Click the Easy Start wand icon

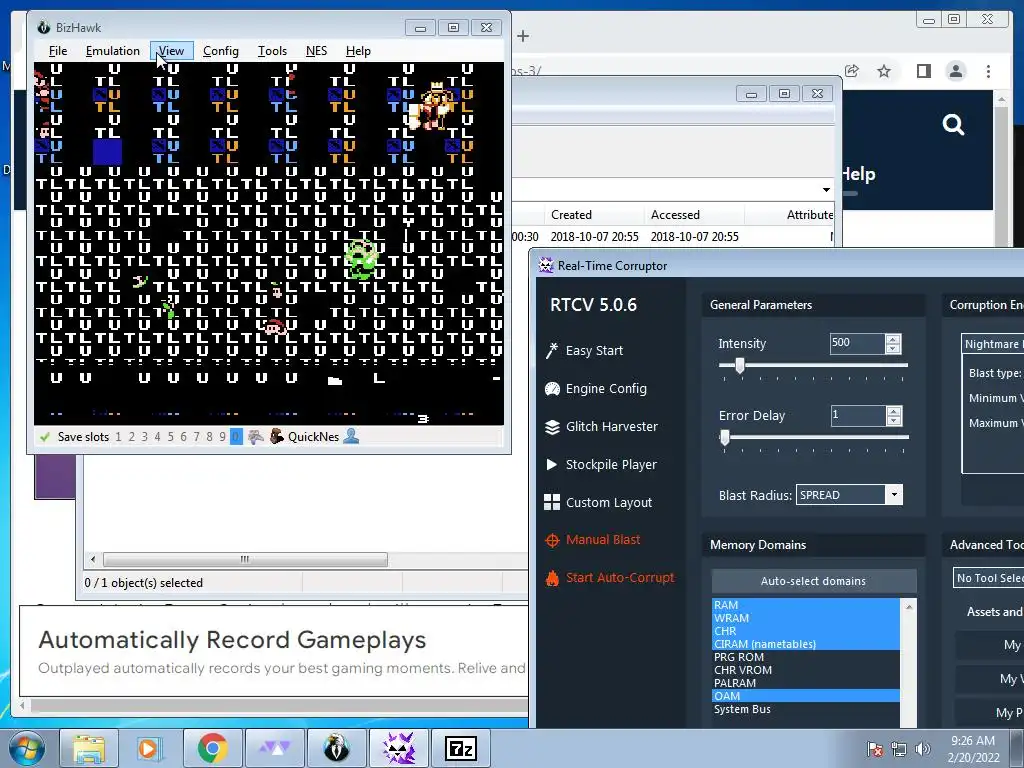pos(552,351)
